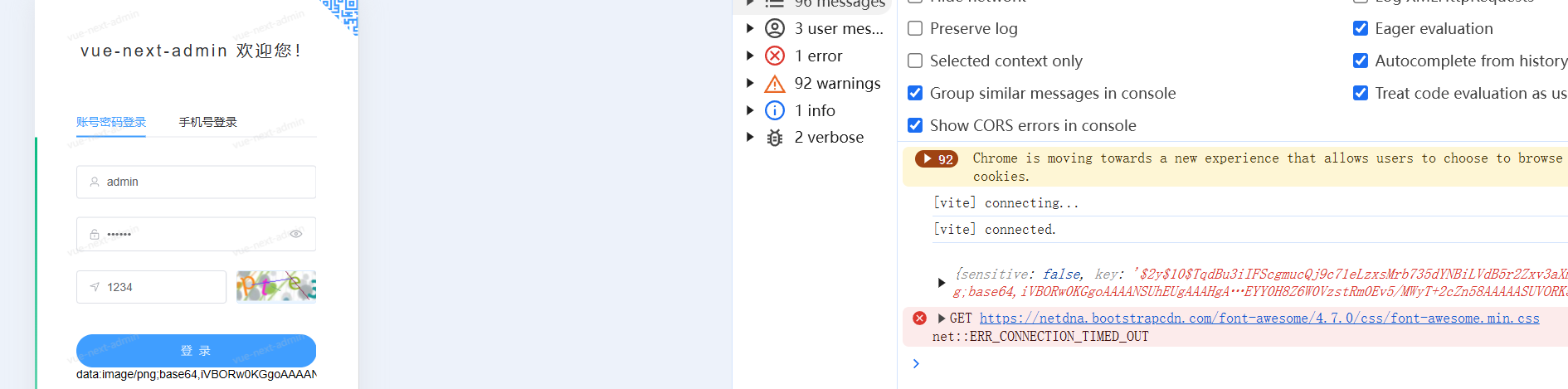Expand the logged sensitive object entry

[942, 283]
